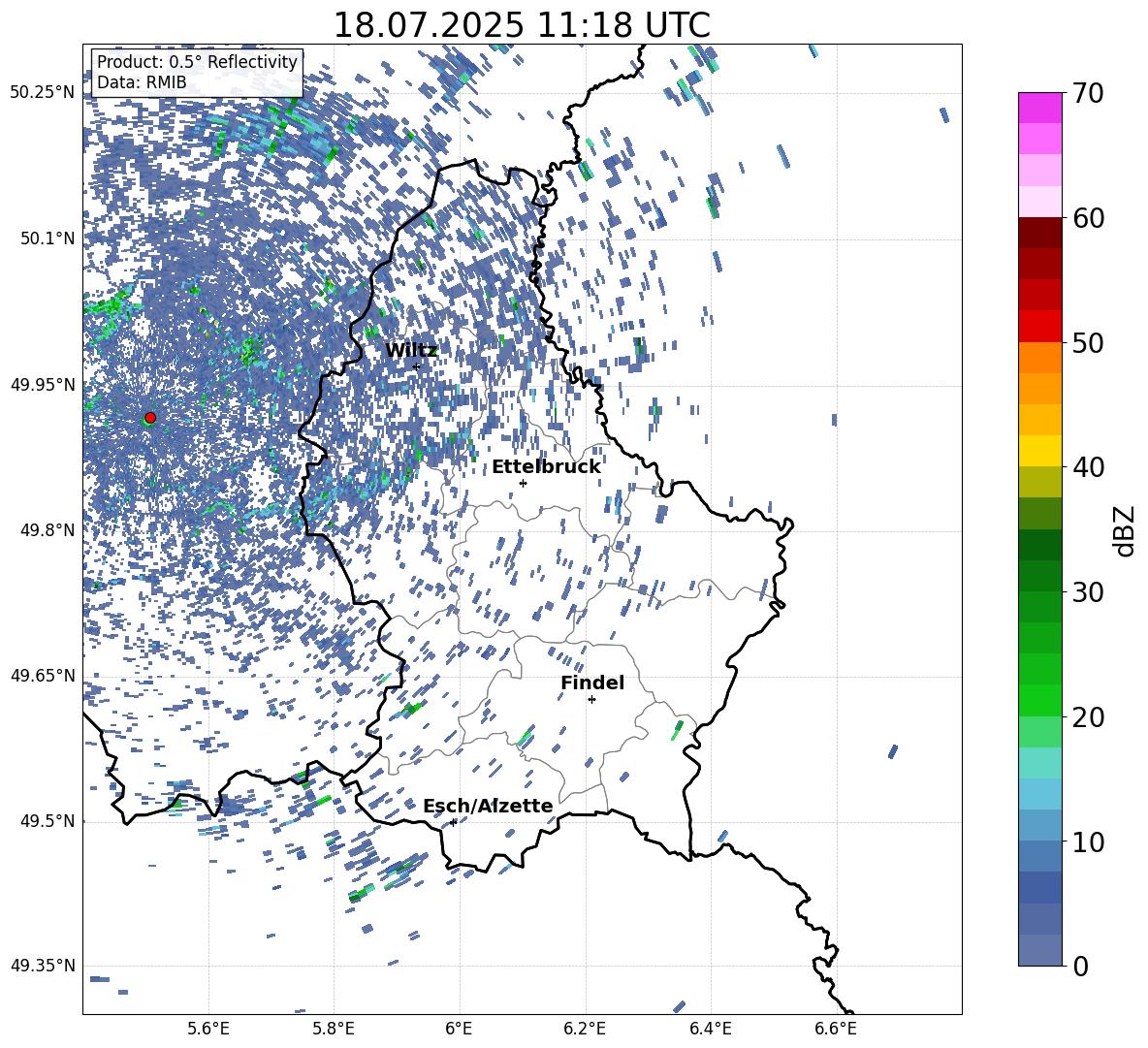Viewport: 1148px width, 1048px height.
Task: Click the 50.1°N latitude label
Action: pos(47,238)
